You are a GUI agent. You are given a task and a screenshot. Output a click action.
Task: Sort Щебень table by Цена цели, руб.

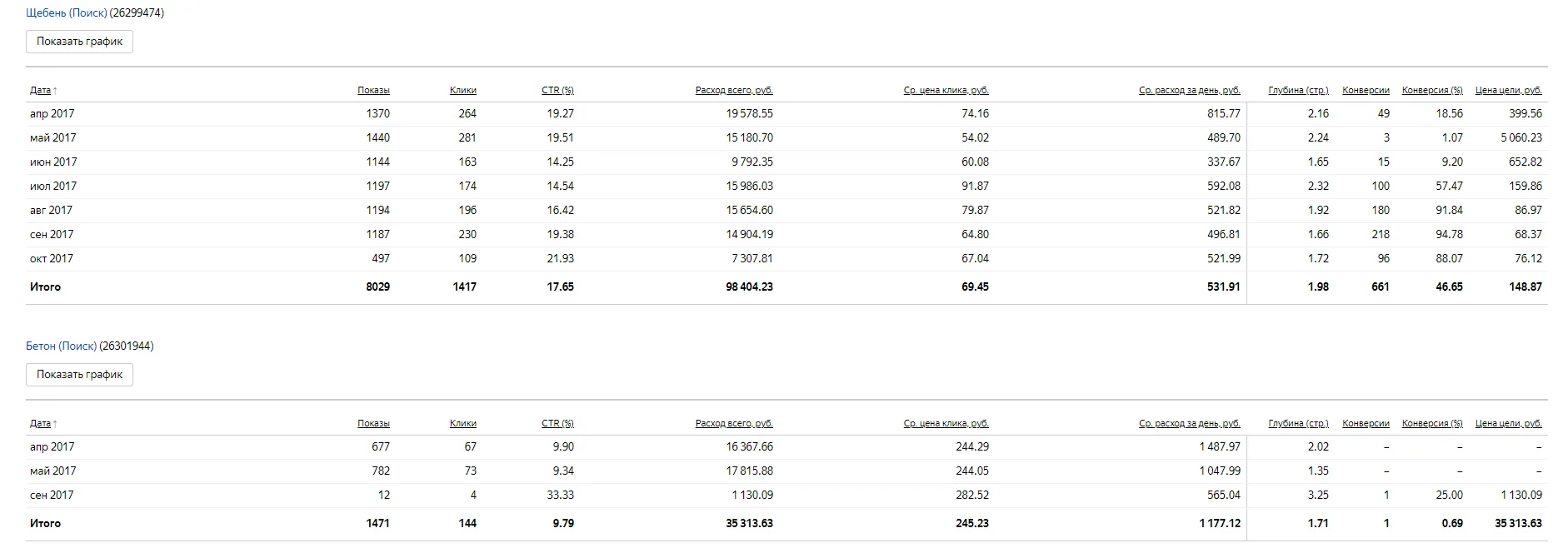(1508, 90)
